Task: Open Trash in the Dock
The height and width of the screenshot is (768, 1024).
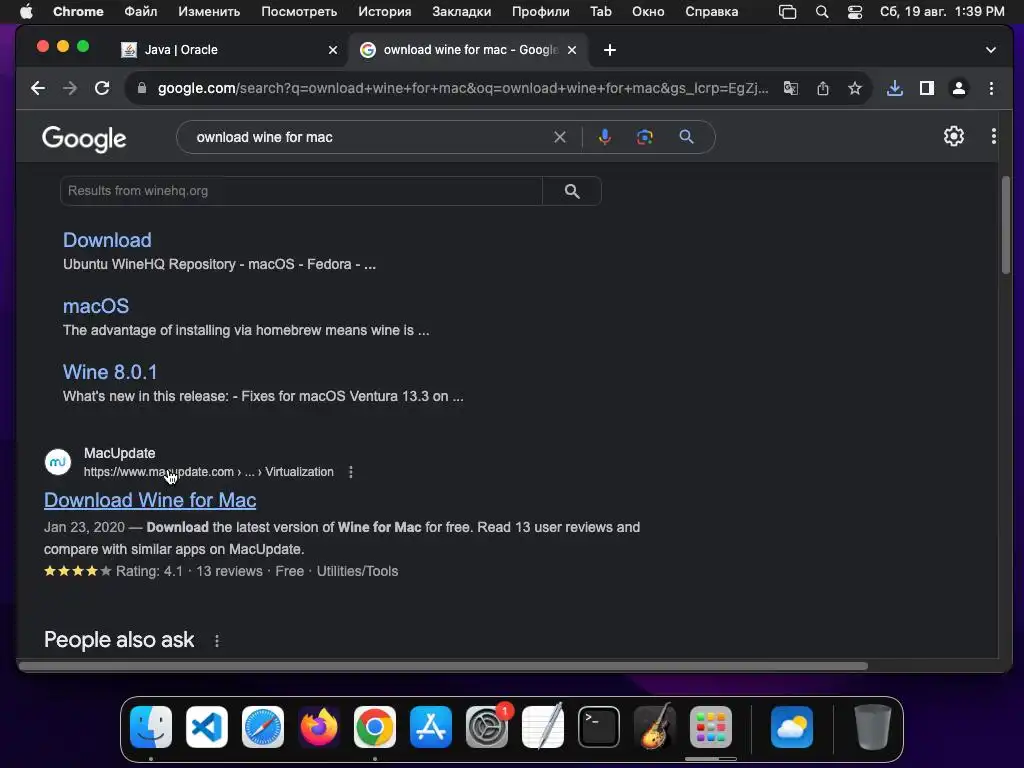Action: [872, 727]
